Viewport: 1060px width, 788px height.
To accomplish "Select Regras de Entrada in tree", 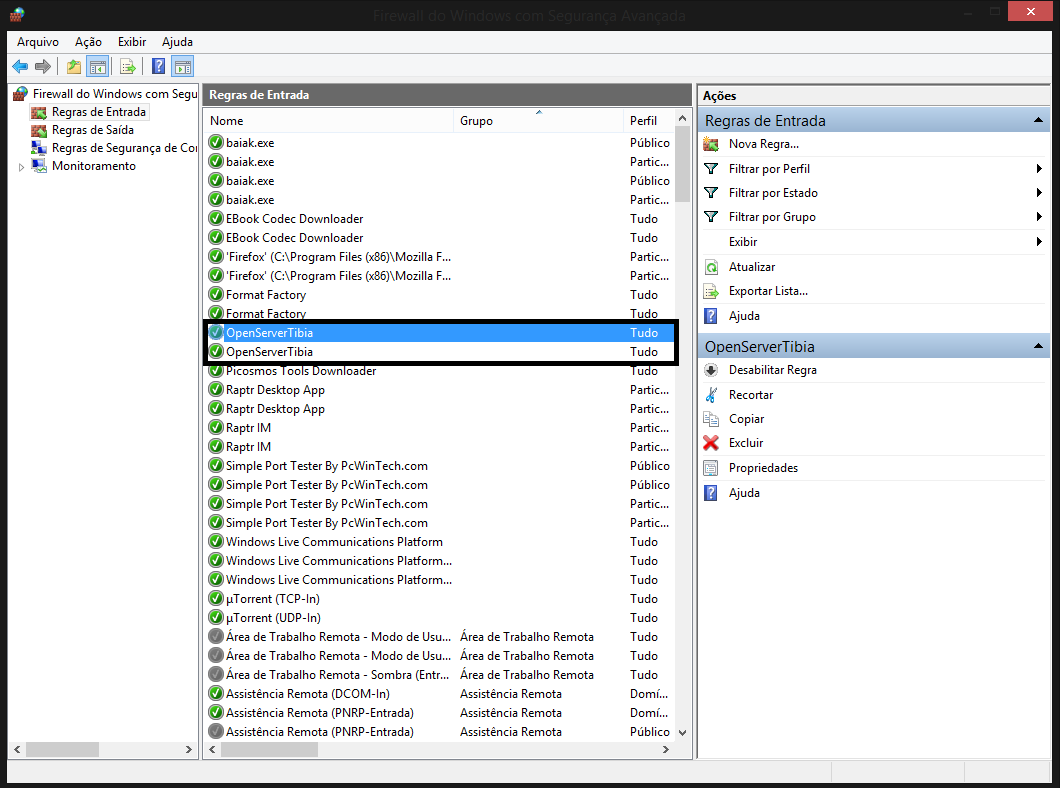I will tap(99, 112).
